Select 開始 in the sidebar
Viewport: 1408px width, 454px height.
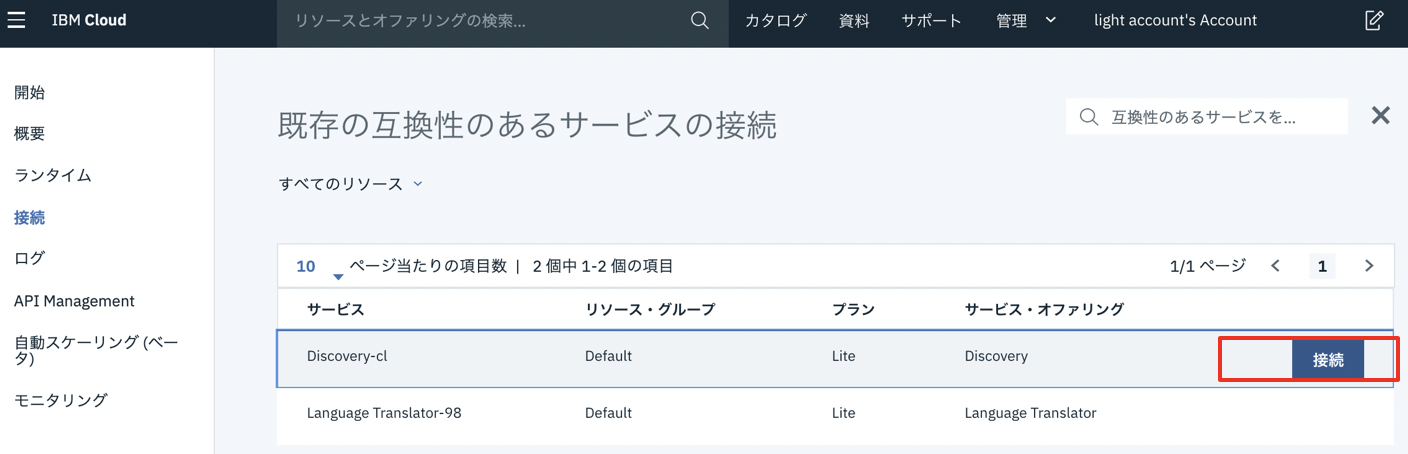coord(29,93)
